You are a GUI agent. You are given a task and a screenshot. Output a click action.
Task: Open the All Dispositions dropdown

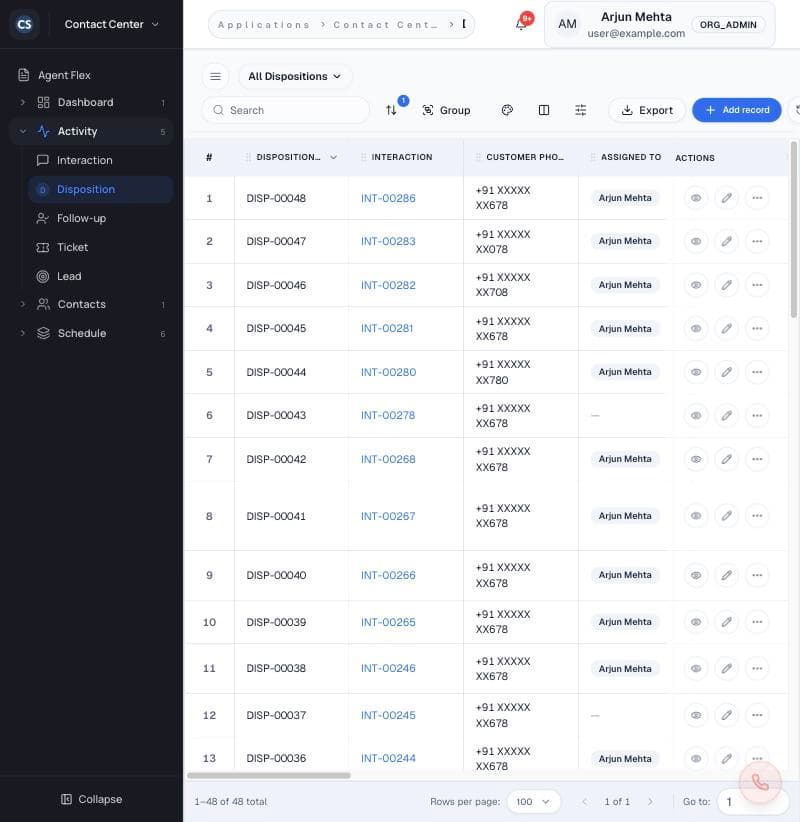295,77
